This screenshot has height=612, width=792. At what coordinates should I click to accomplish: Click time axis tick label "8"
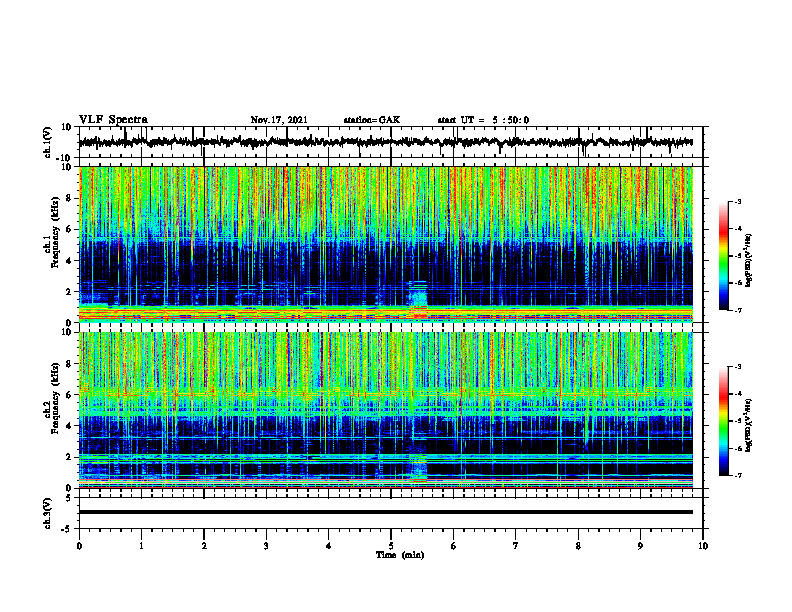coord(578,546)
